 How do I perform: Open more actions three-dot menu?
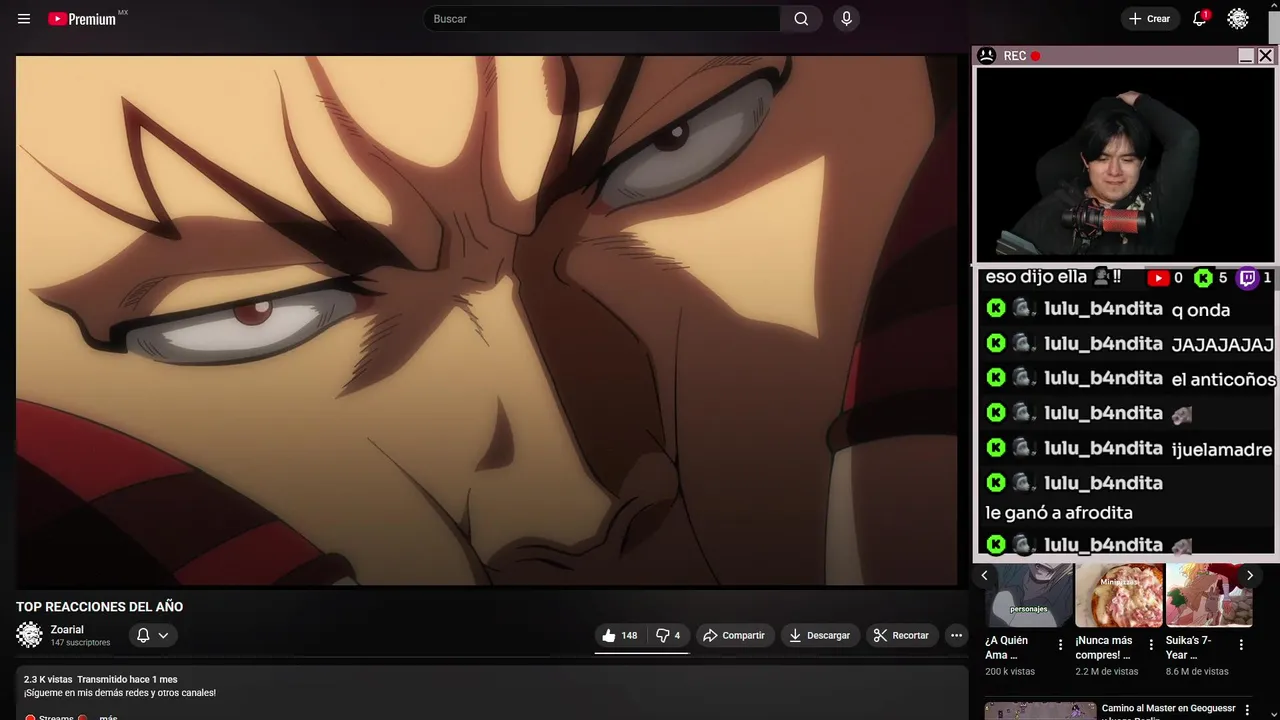tap(956, 635)
